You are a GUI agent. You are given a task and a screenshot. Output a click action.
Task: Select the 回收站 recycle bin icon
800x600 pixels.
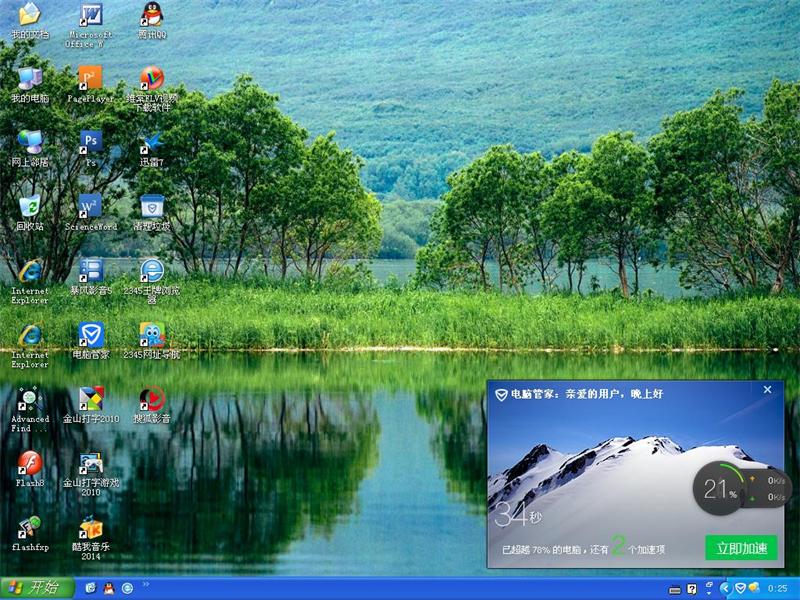[x=29, y=207]
